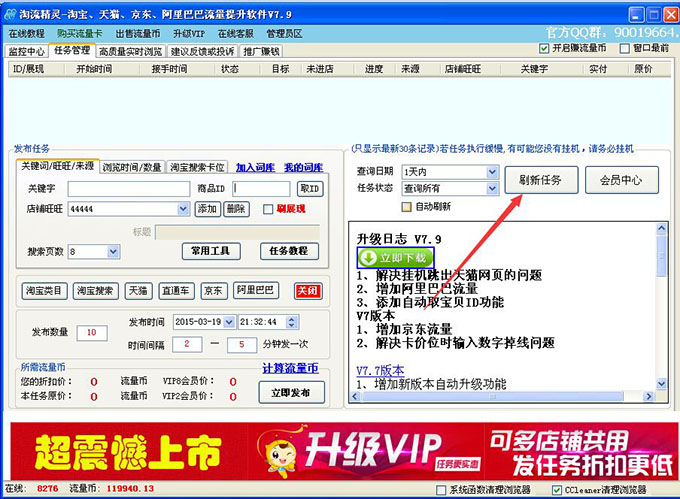Click the 立即发布 button
The image size is (680, 499).
point(291,393)
